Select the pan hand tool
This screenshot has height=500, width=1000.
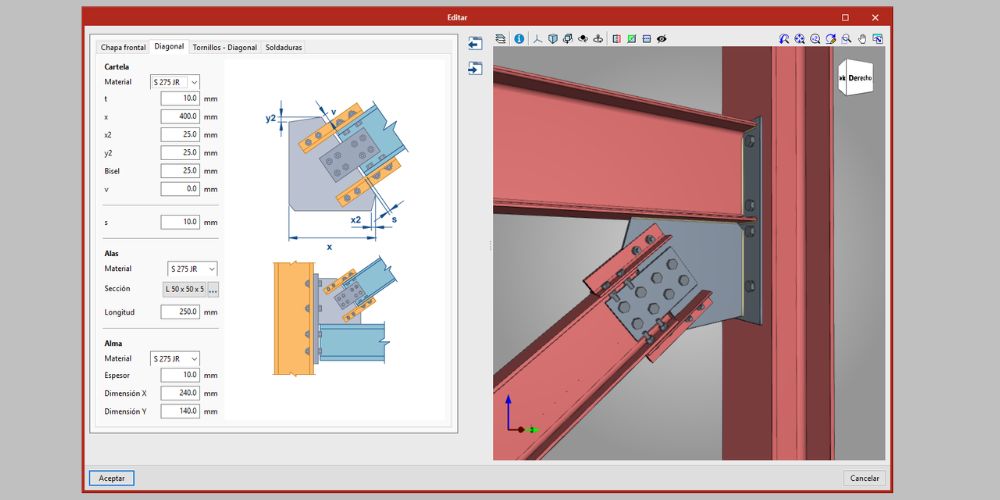[x=862, y=39]
